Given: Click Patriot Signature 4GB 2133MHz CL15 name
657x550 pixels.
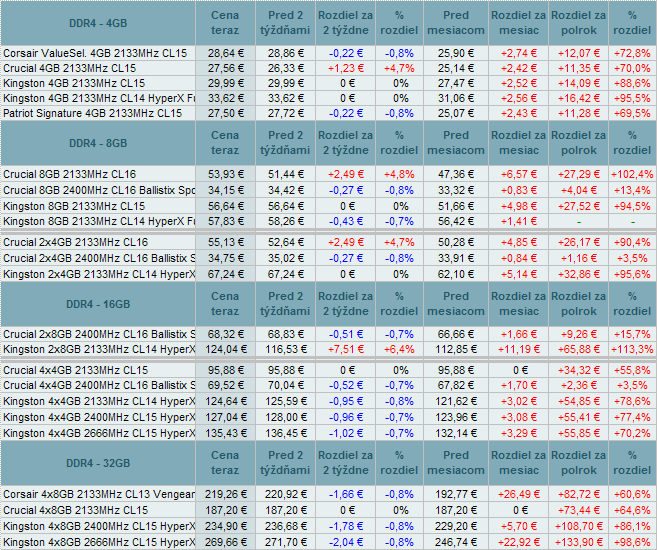Looking at the screenshot, I should coord(93,114).
